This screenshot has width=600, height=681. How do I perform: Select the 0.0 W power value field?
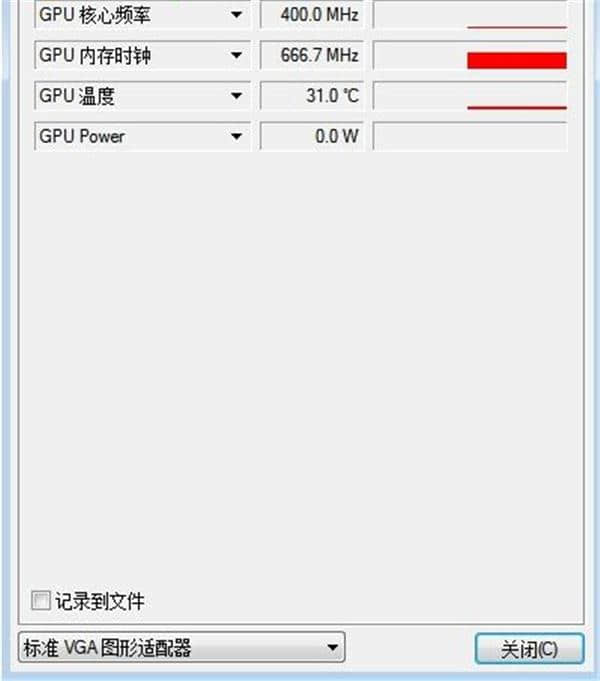(x=312, y=136)
